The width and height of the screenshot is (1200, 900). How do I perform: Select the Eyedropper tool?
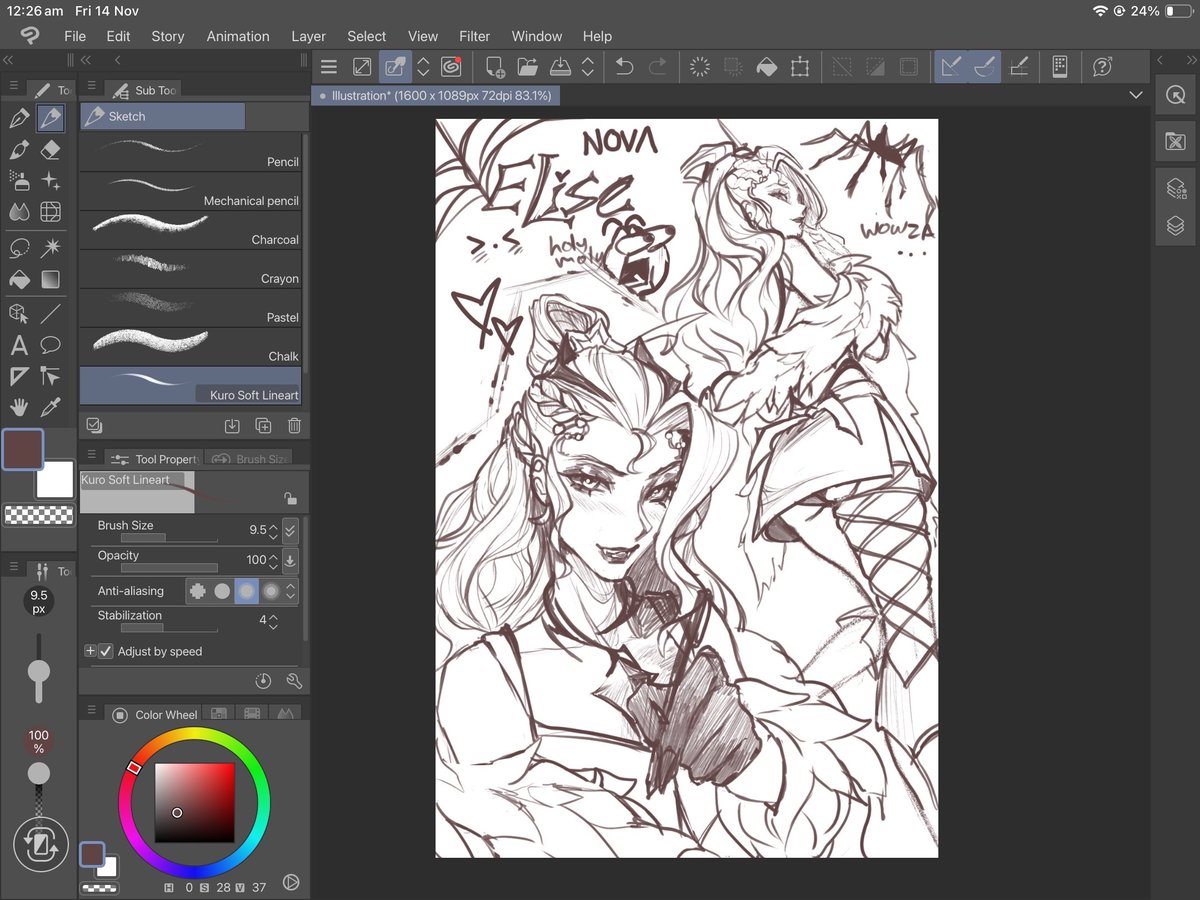(50, 407)
